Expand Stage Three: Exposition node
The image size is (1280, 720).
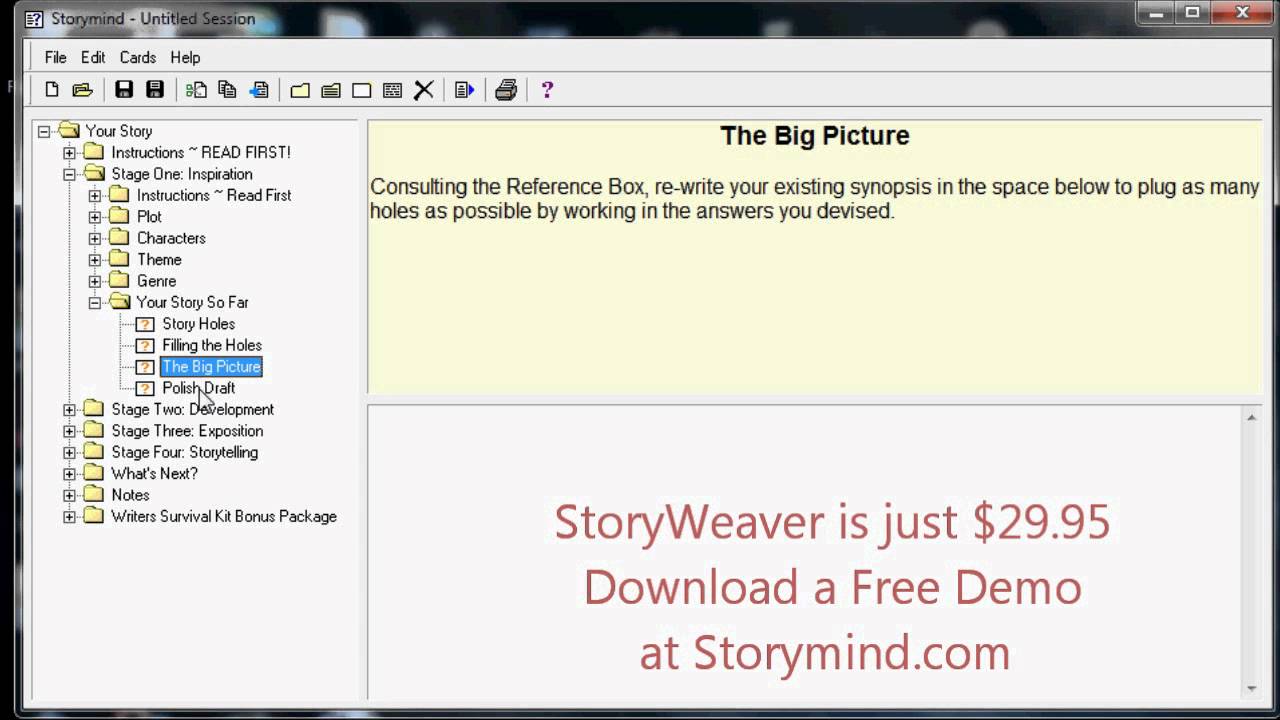click(x=69, y=431)
